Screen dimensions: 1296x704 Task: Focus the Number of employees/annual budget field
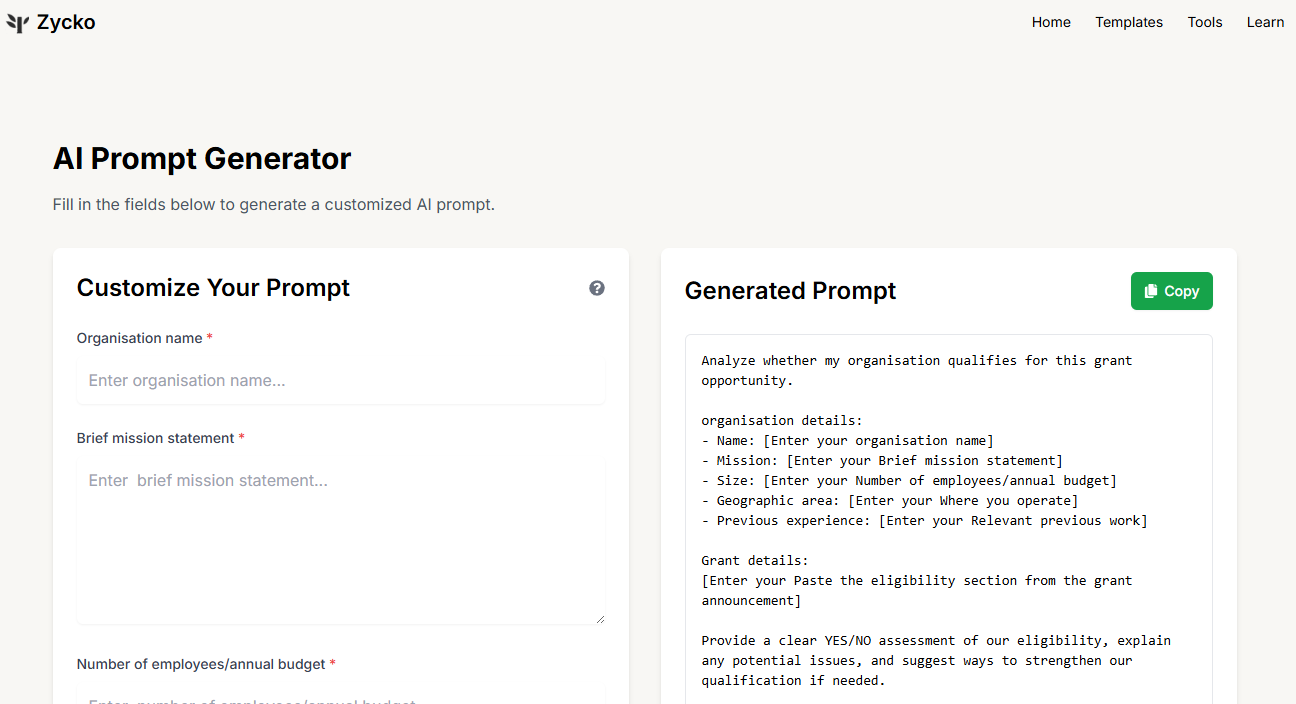click(341, 693)
